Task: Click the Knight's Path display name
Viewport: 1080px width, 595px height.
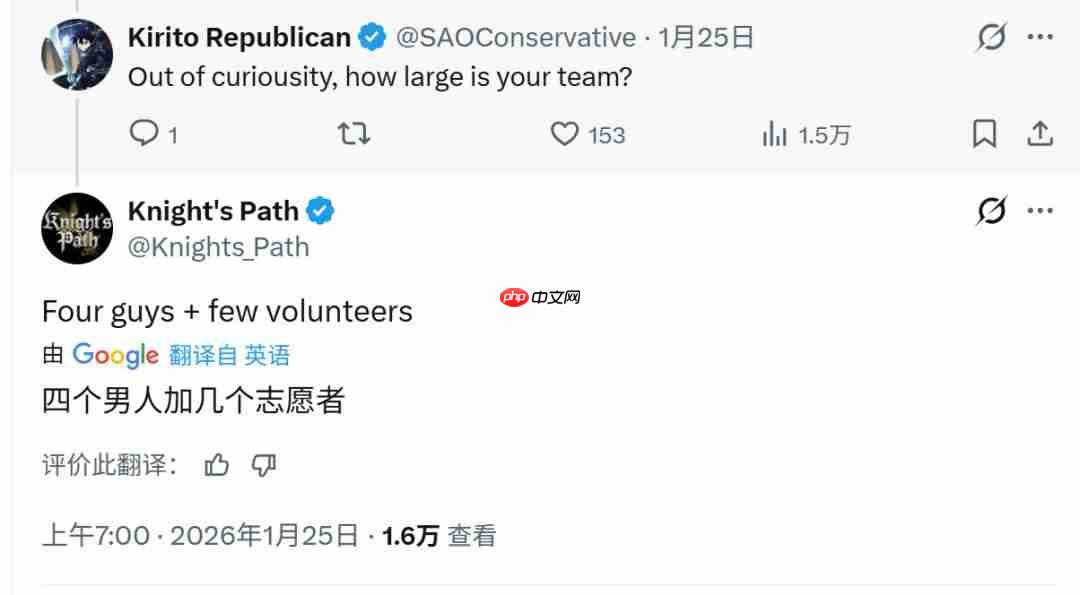Action: tap(213, 211)
